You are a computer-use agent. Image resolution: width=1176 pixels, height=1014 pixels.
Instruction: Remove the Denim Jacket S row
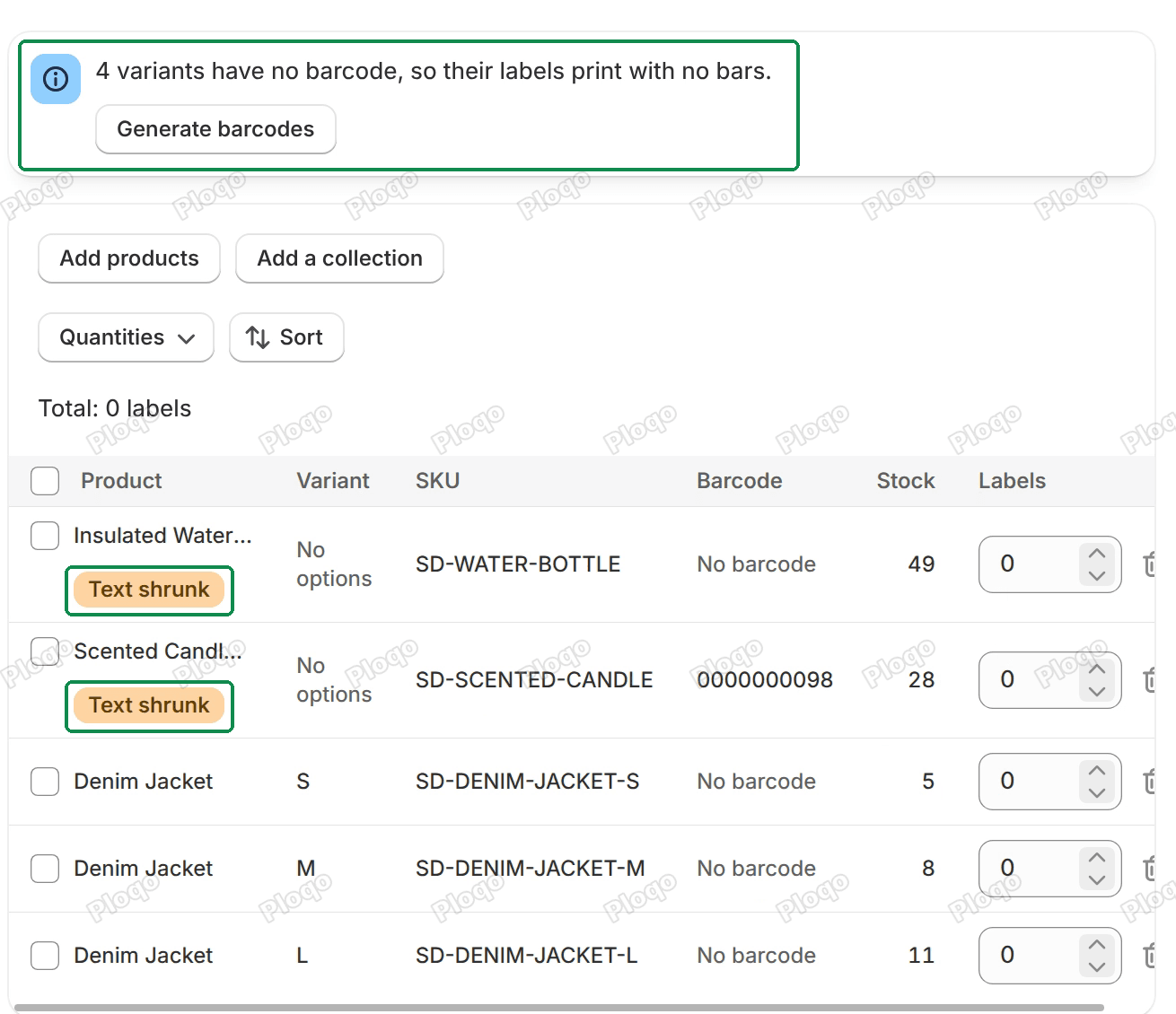[x=1150, y=782]
